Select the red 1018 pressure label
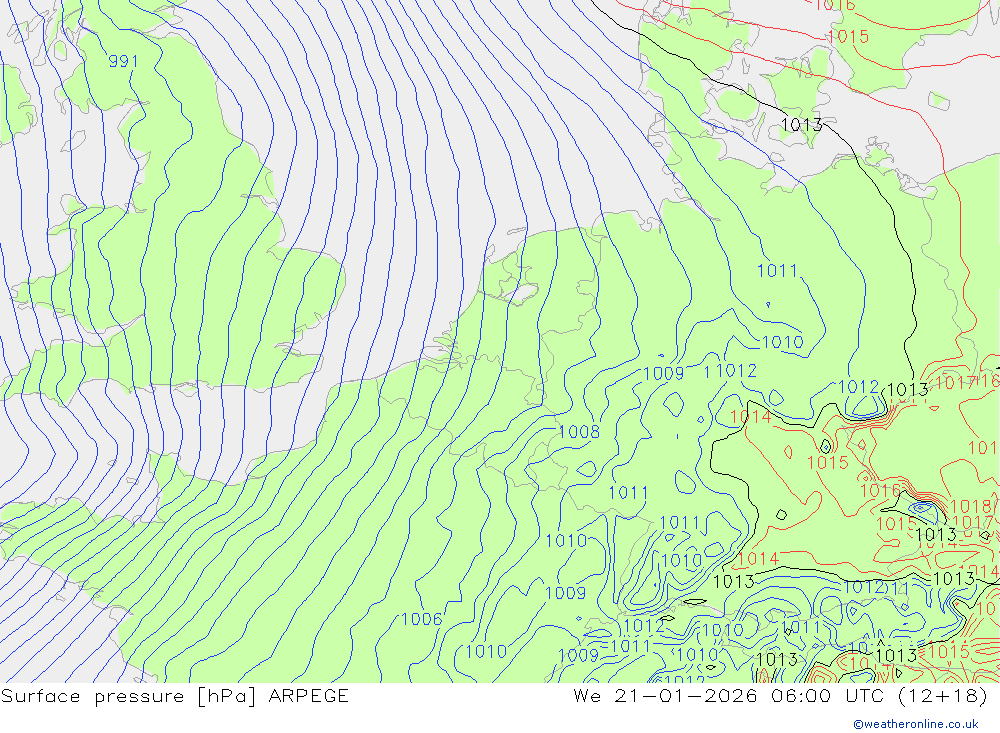1000x733 pixels. pyautogui.click(x=970, y=507)
